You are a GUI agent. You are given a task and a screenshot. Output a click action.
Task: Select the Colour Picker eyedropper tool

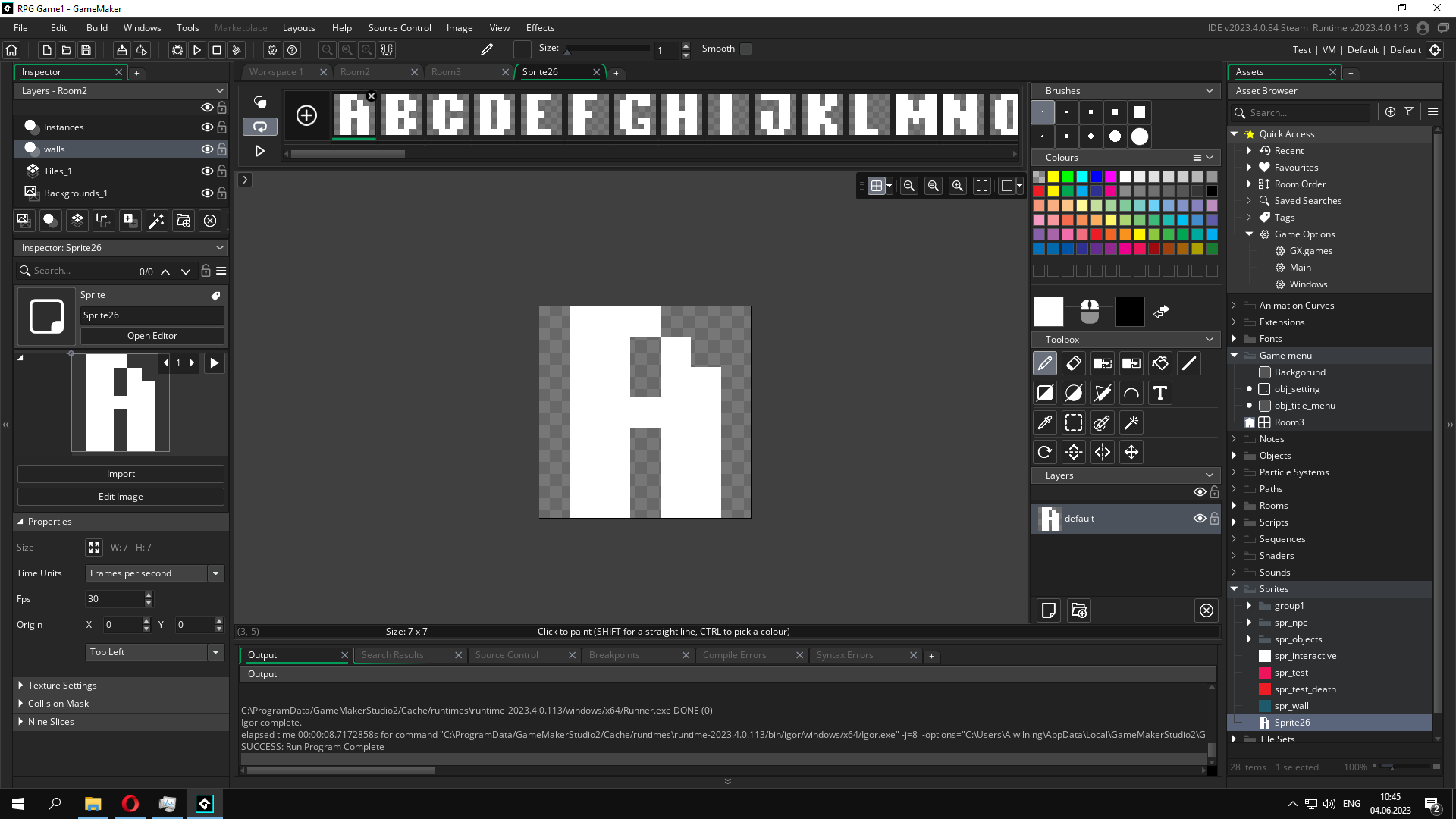click(1045, 423)
